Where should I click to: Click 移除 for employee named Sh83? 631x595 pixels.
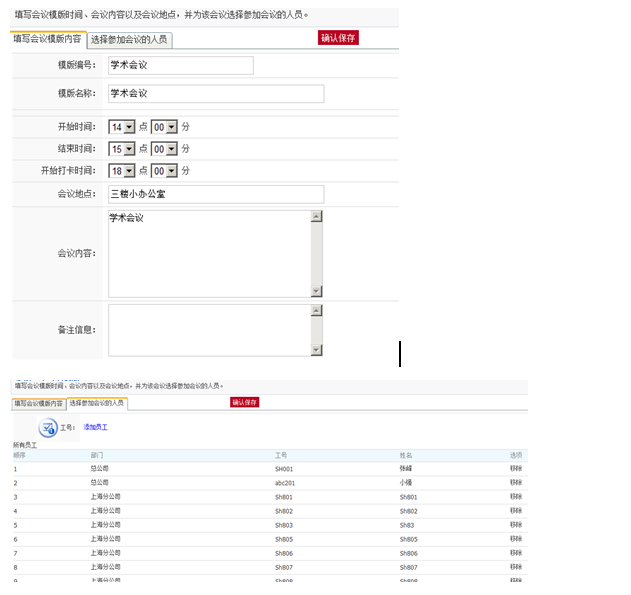pyautogui.click(x=516, y=525)
